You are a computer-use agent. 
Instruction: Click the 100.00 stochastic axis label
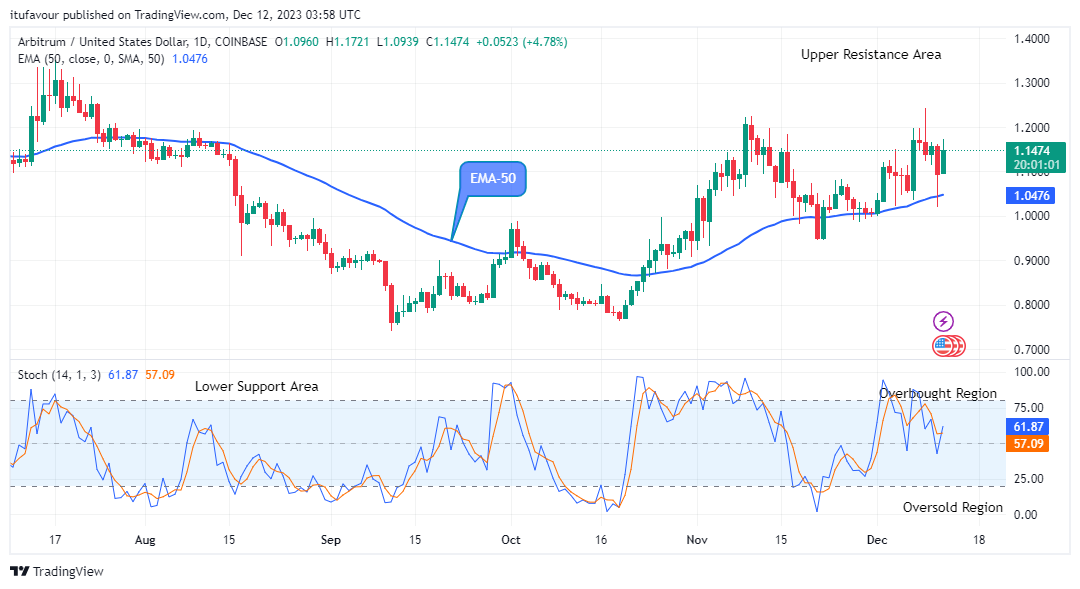click(1032, 372)
